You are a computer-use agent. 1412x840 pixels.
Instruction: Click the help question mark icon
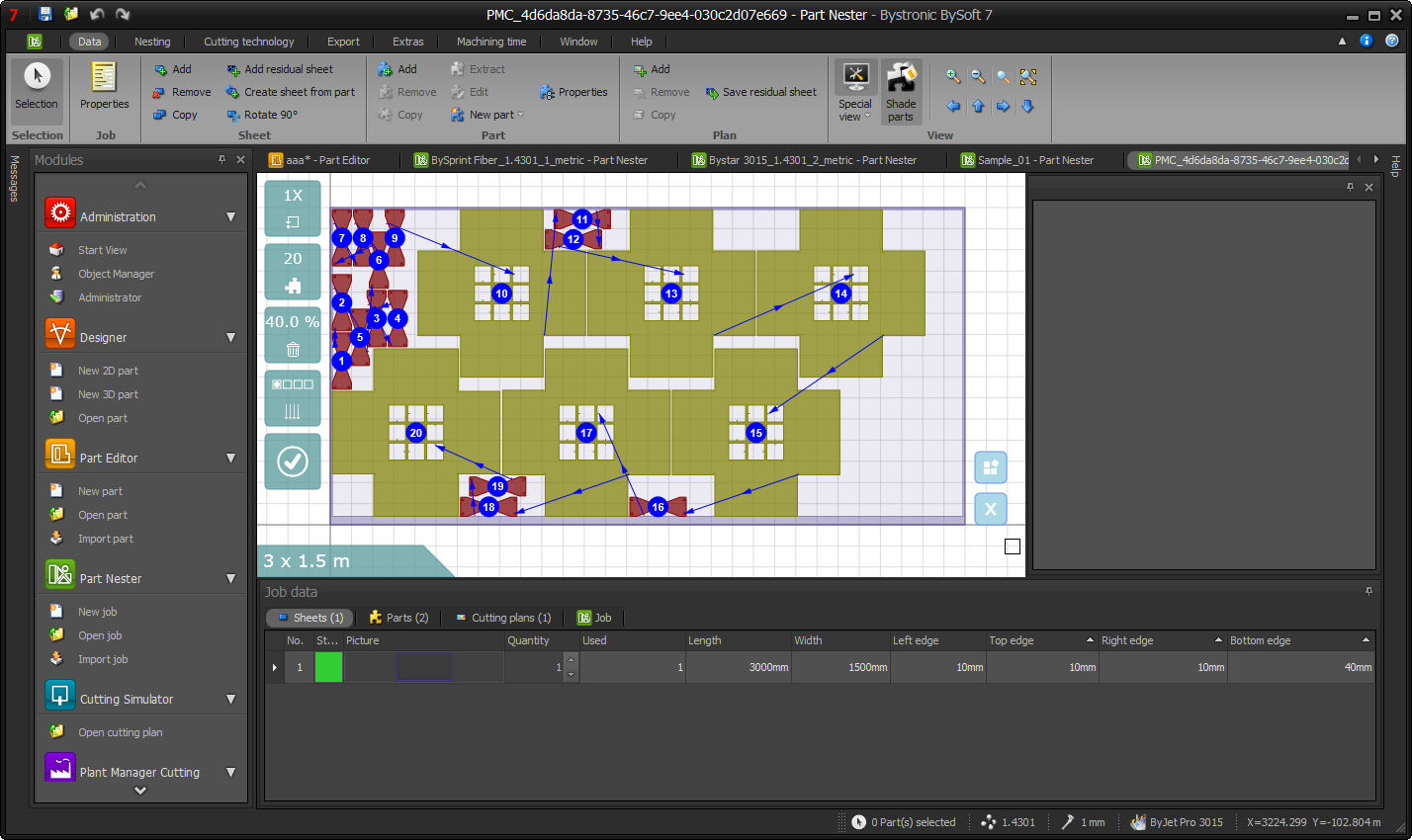coord(1392,41)
